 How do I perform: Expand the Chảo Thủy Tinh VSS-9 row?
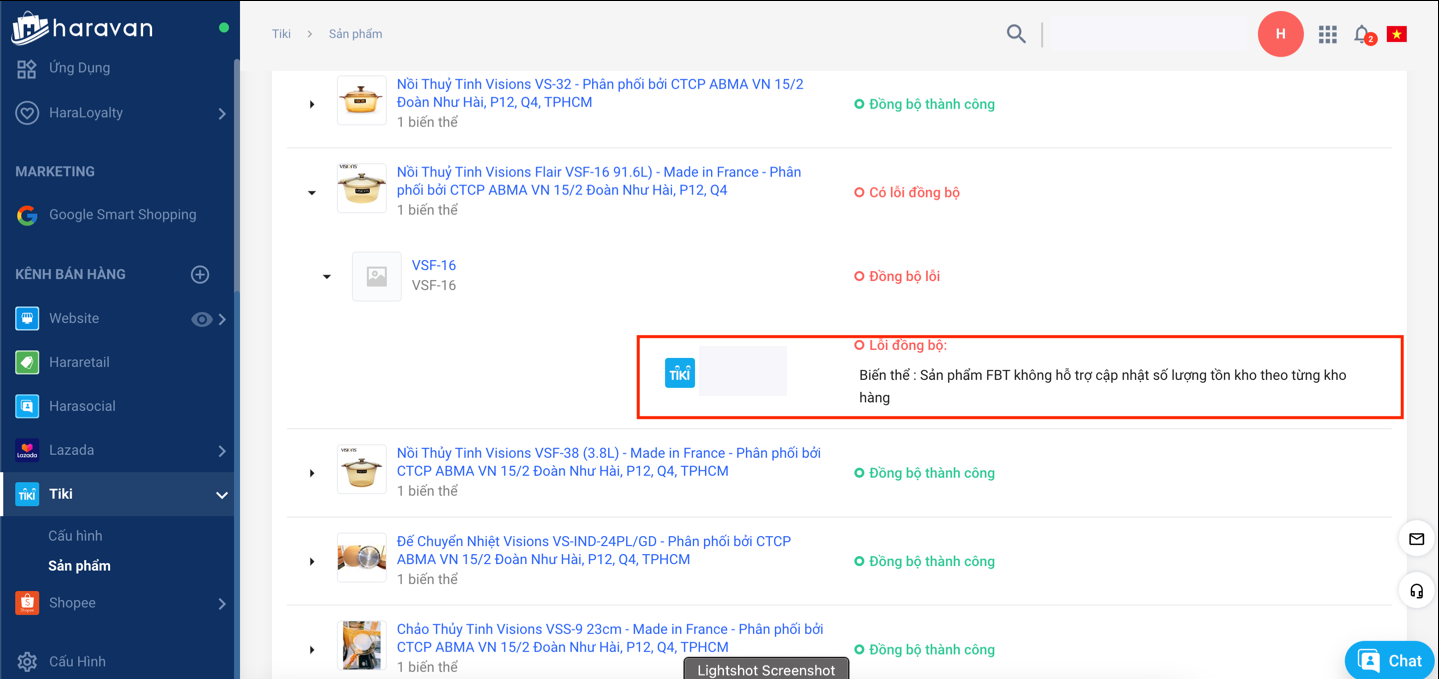point(312,649)
